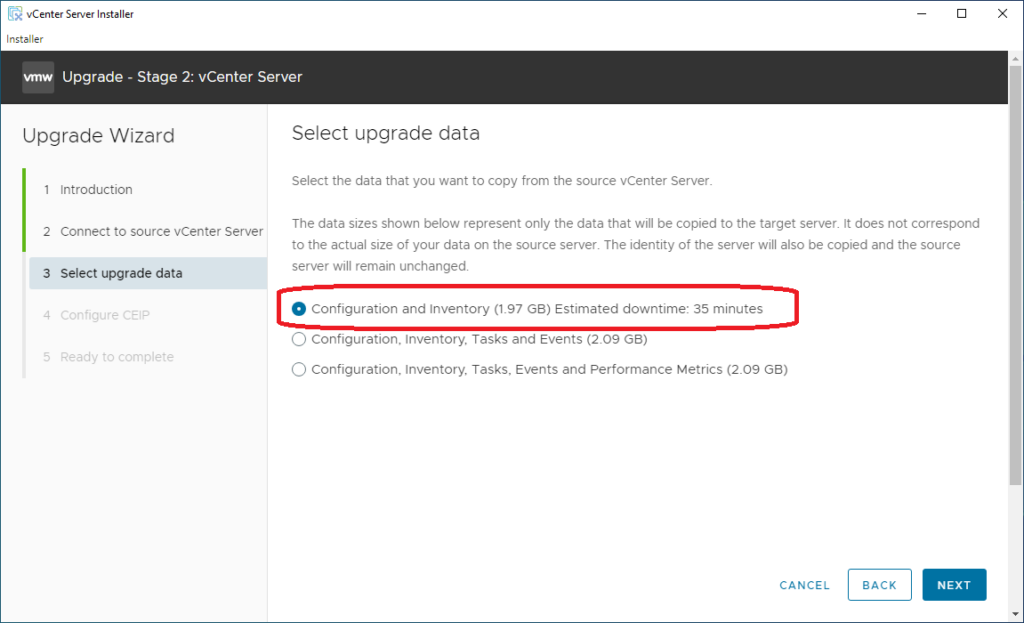
Task: Click the vmw logo in the header
Action: click(x=38, y=77)
